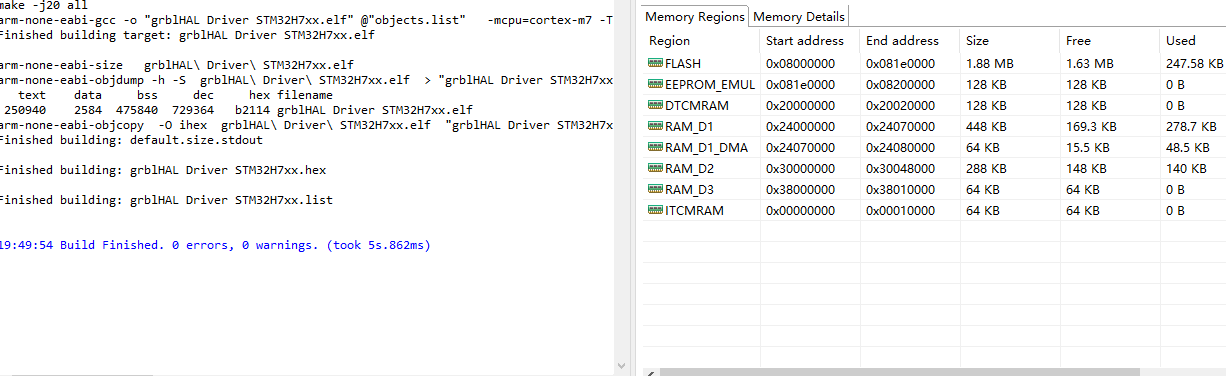Select the FLASH region name
Image resolution: width=1226 pixels, height=376 pixels.
point(683,63)
